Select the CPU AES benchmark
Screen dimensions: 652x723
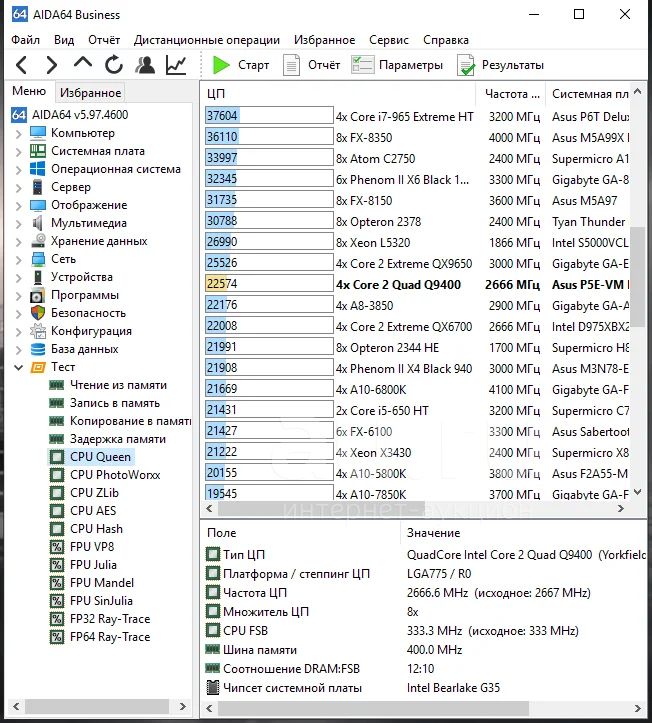pyautogui.click(x=93, y=511)
